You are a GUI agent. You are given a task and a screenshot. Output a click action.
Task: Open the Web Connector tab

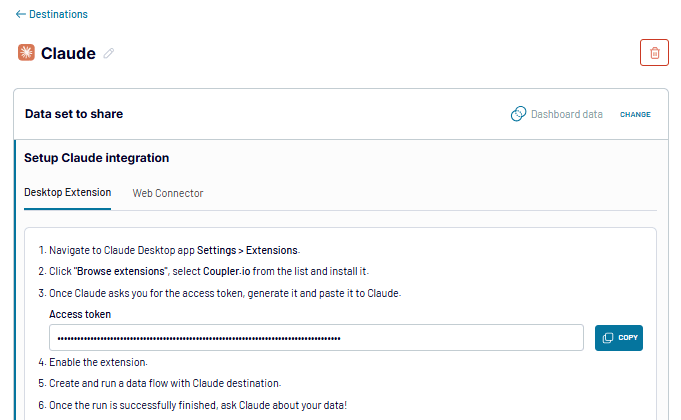pos(168,193)
